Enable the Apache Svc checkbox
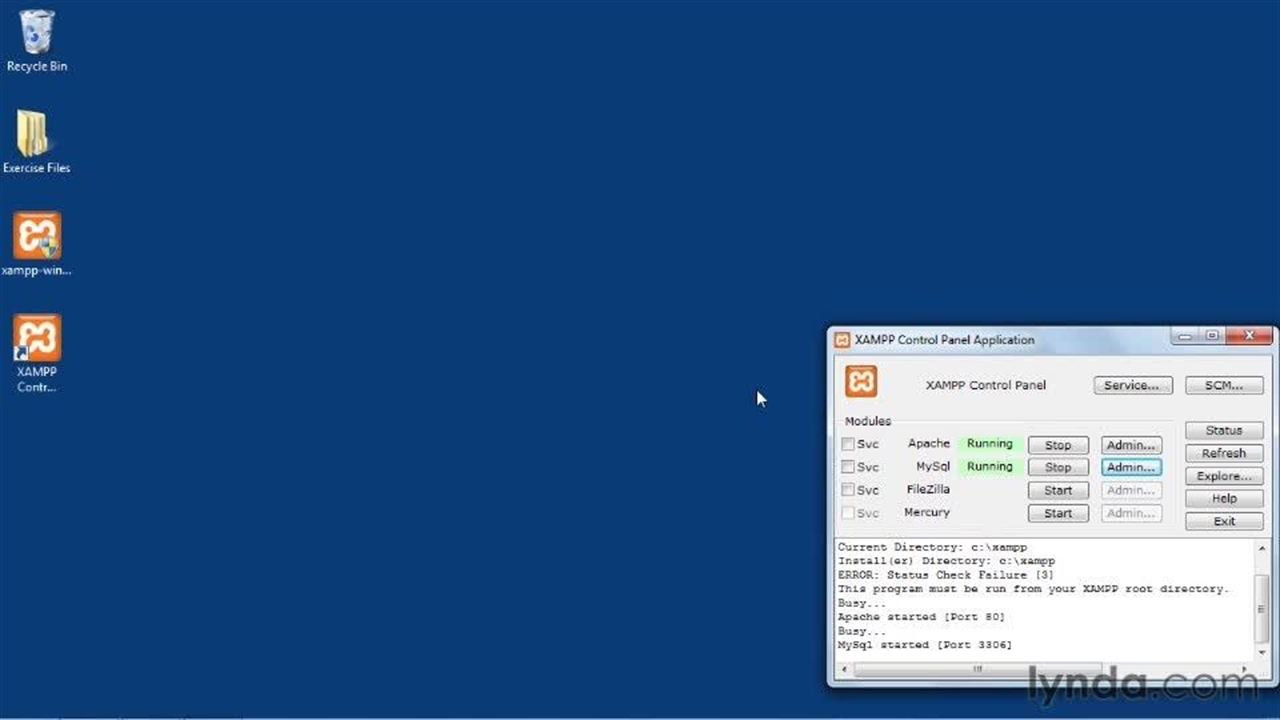This screenshot has height=720, width=1280. click(848, 444)
